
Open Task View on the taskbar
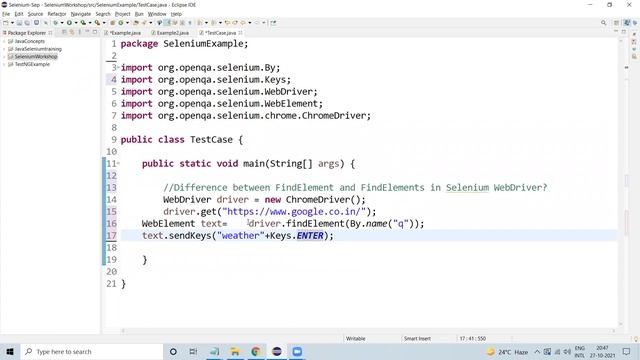[x=193, y=351]
